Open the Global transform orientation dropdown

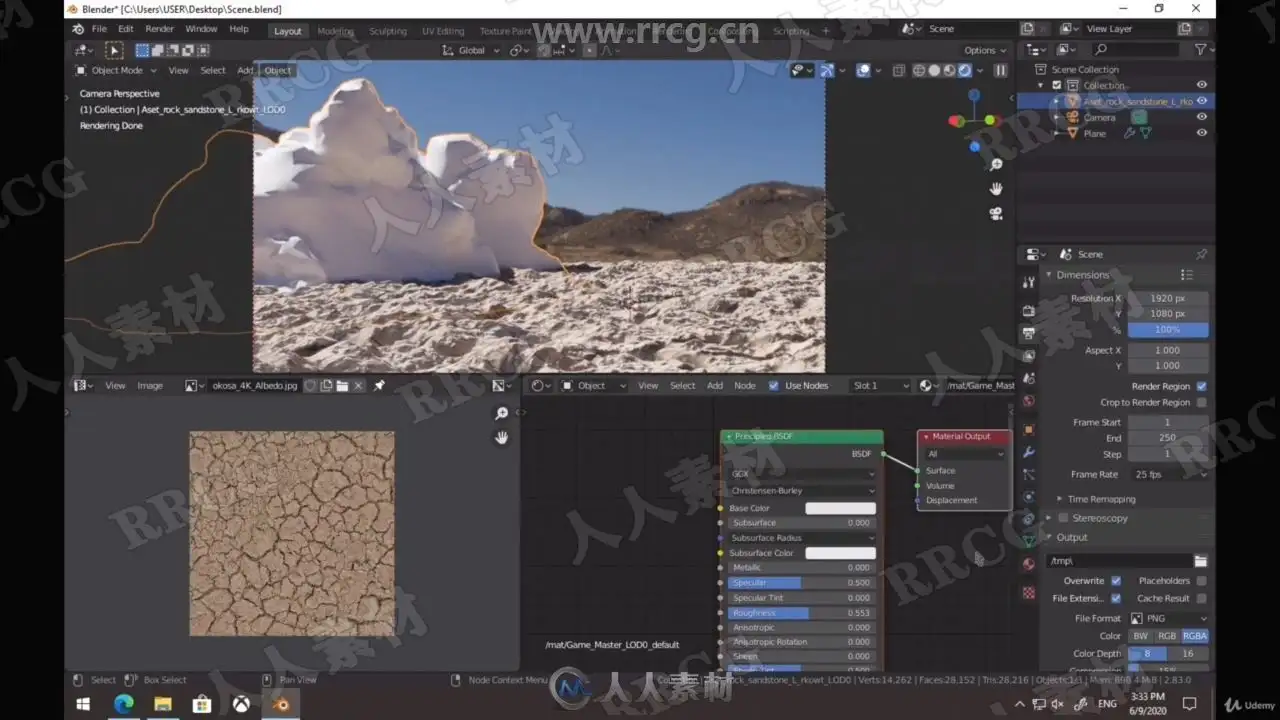click(x=470, y=50)
